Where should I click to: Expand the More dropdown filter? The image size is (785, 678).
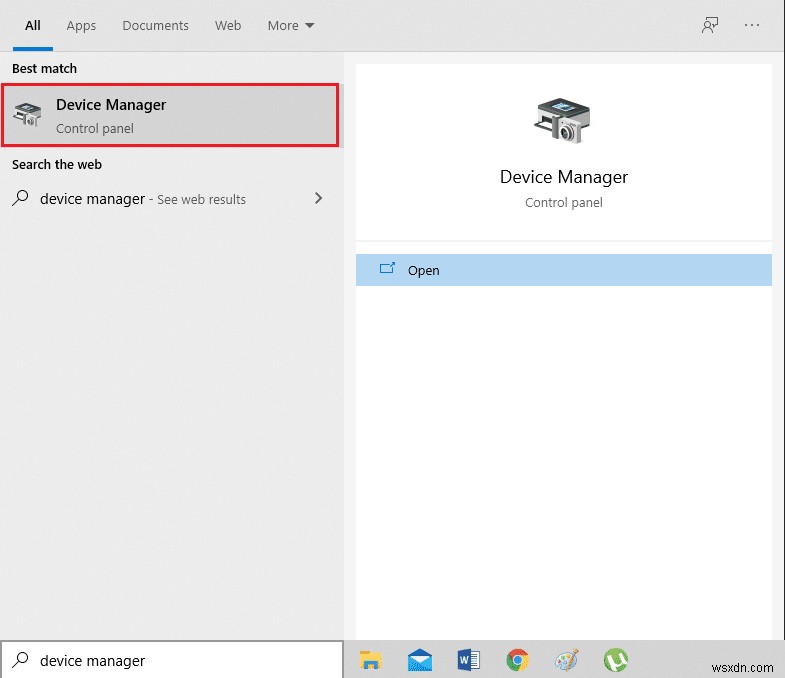(290, 26)
